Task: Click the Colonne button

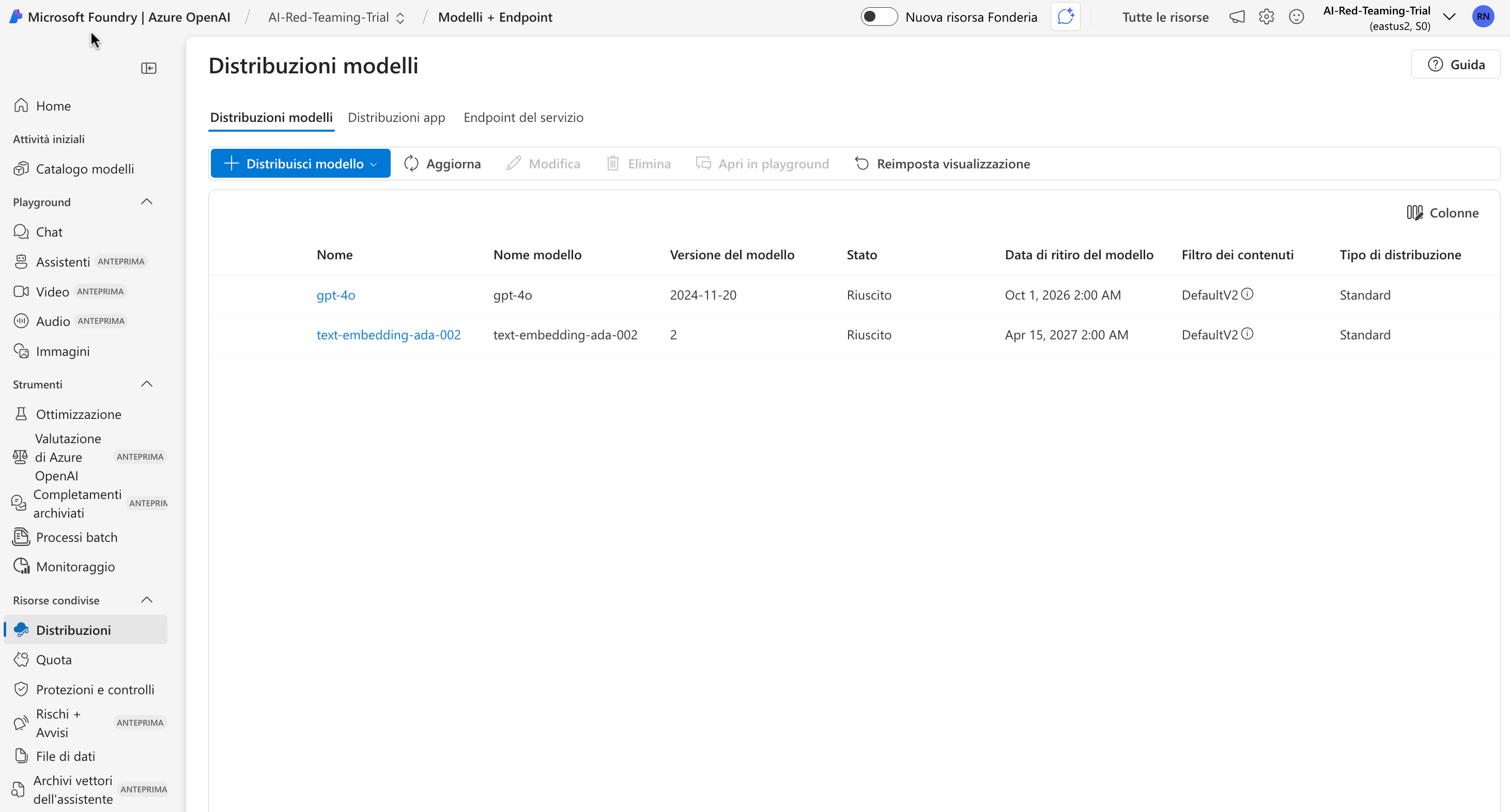Action: point(1443,213)
